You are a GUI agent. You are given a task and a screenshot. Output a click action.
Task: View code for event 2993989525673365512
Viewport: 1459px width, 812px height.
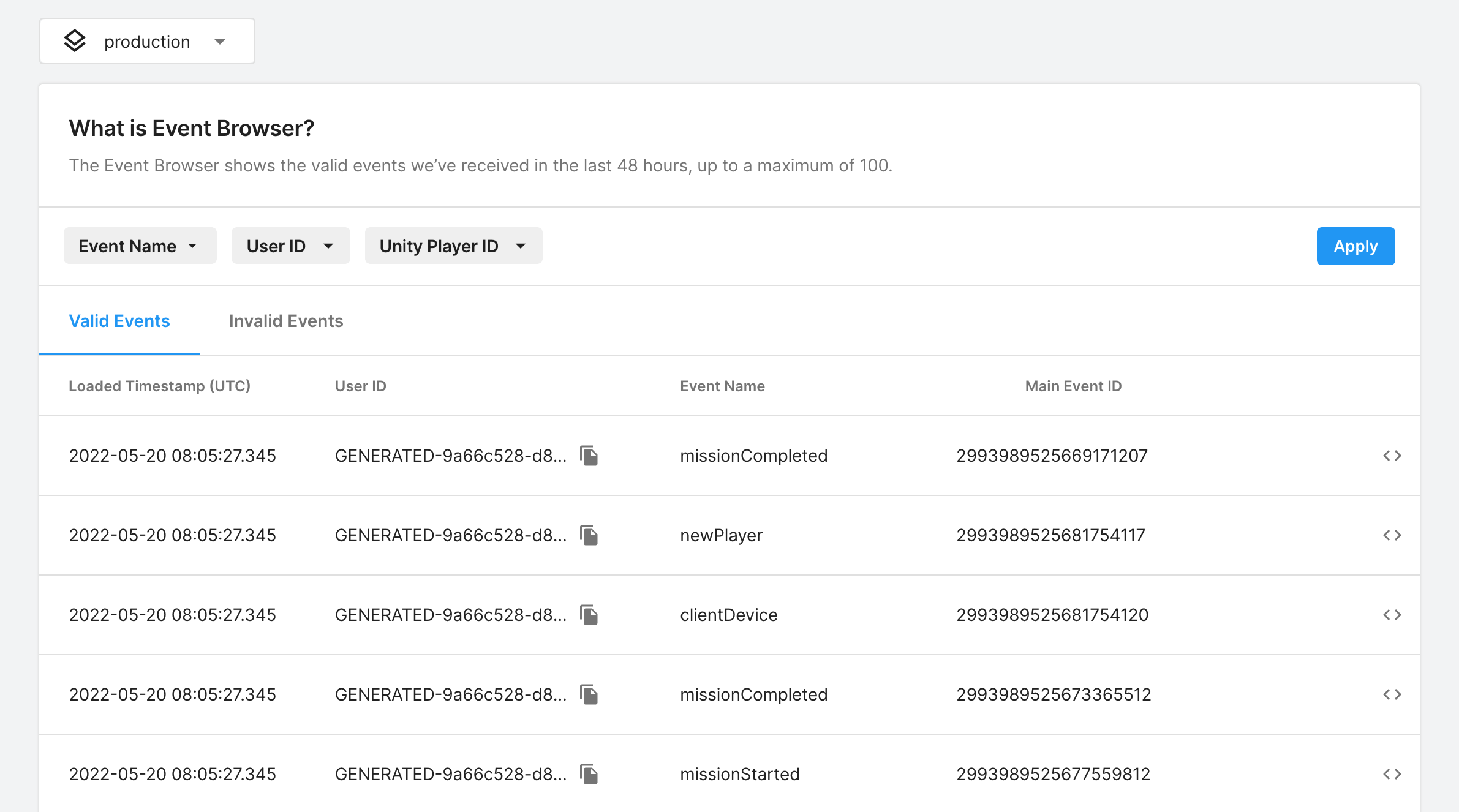pyautogui.click(x=1392, y=694)
